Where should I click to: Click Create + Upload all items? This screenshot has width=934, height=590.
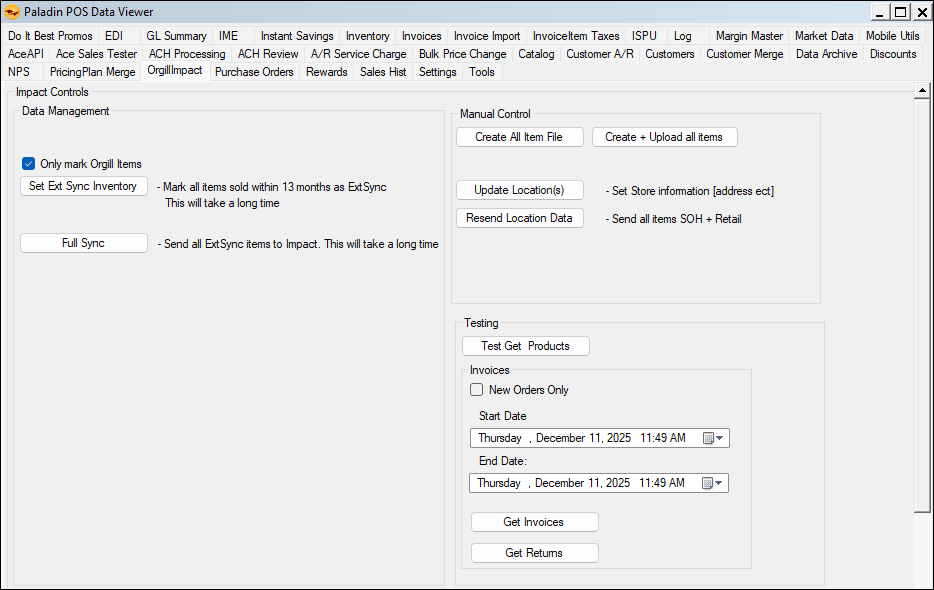click(x=664, y=137)
